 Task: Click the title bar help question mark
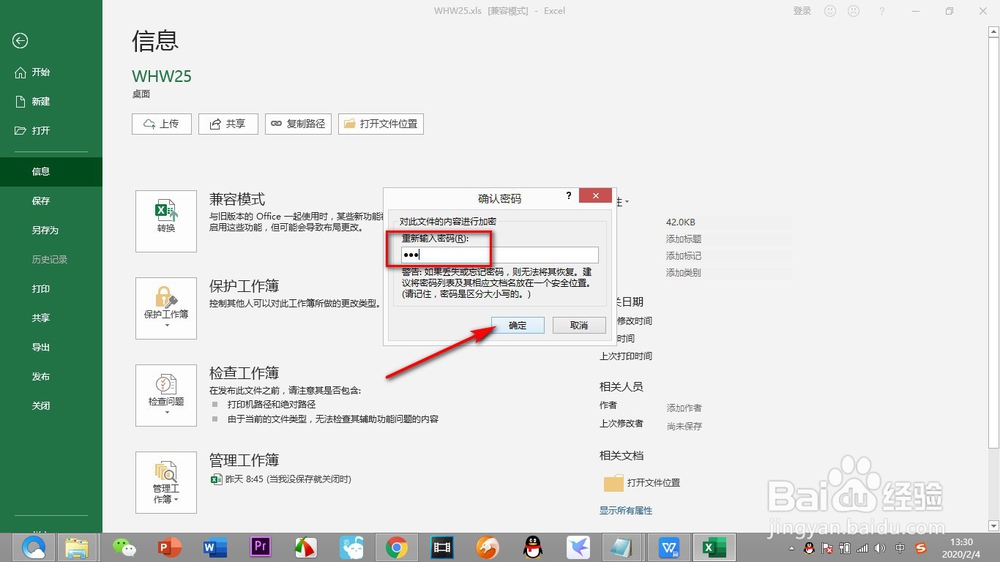pyautogui.click(x=882, y=11)
